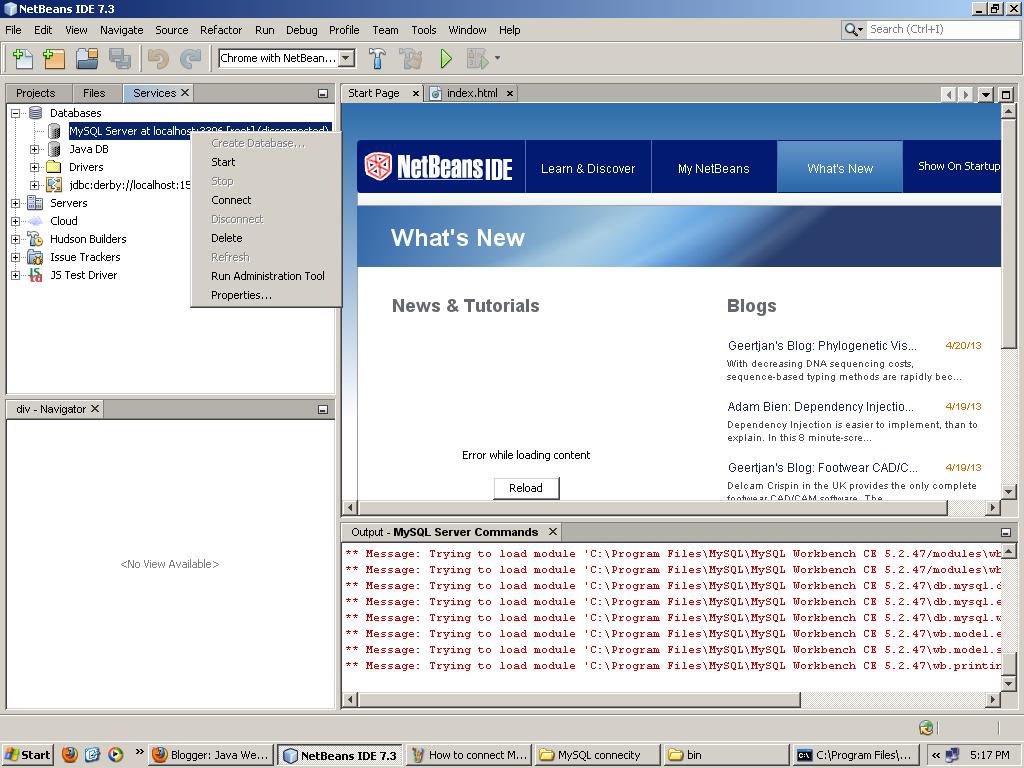Close the Services tab

pyautogui.click(x=185, y=93)
